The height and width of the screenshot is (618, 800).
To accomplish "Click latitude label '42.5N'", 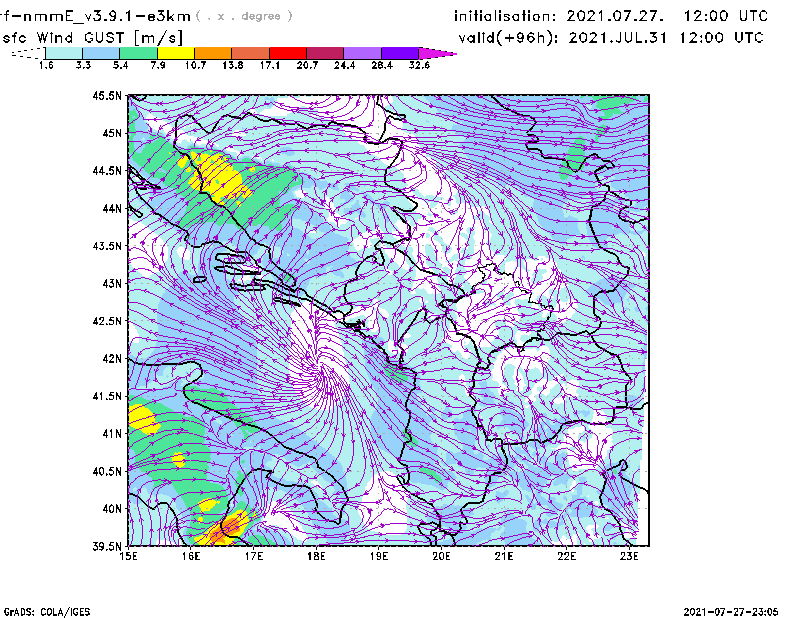I will 107,321.
